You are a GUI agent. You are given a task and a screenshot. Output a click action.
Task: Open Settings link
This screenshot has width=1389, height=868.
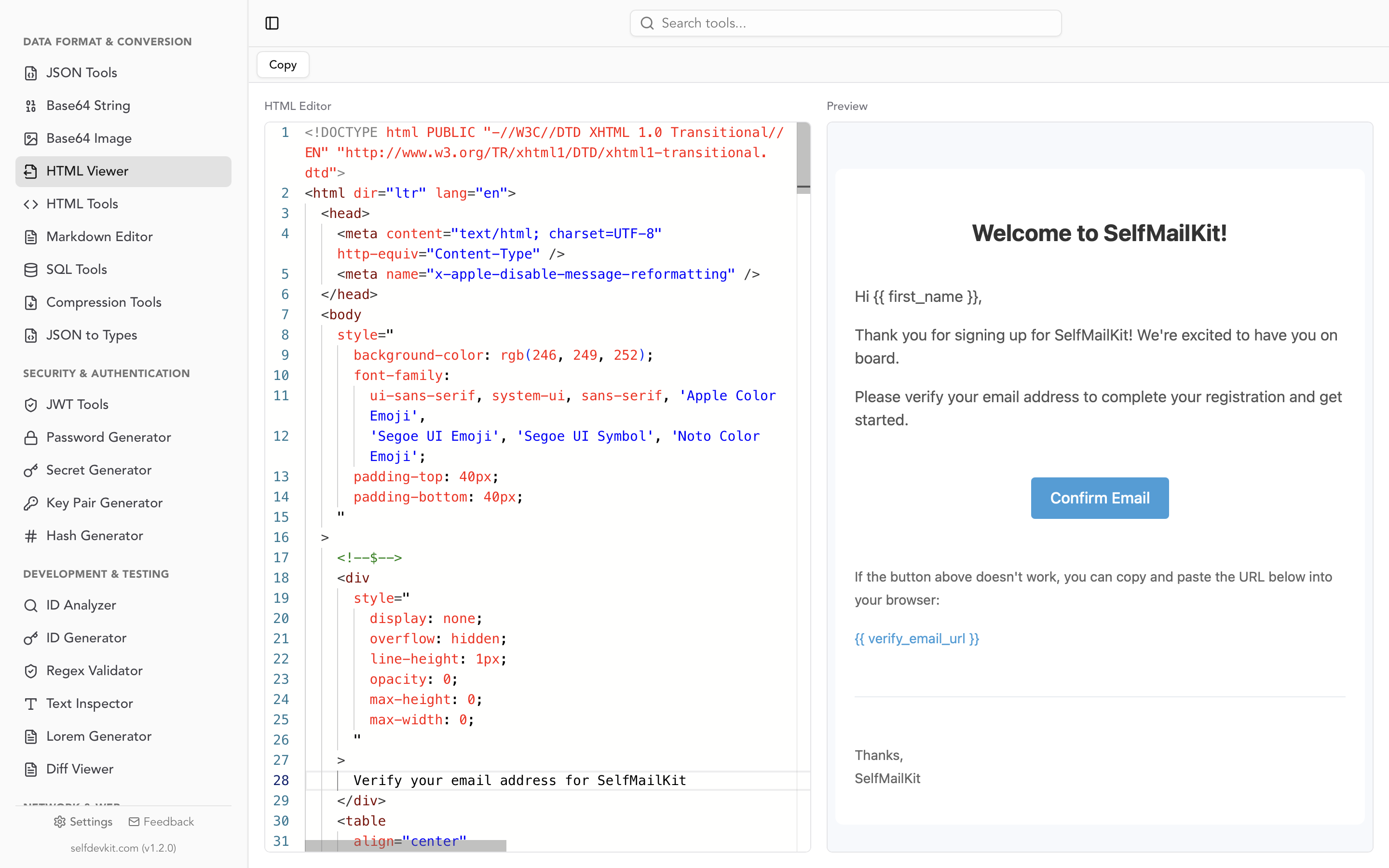tap(83, 822)
